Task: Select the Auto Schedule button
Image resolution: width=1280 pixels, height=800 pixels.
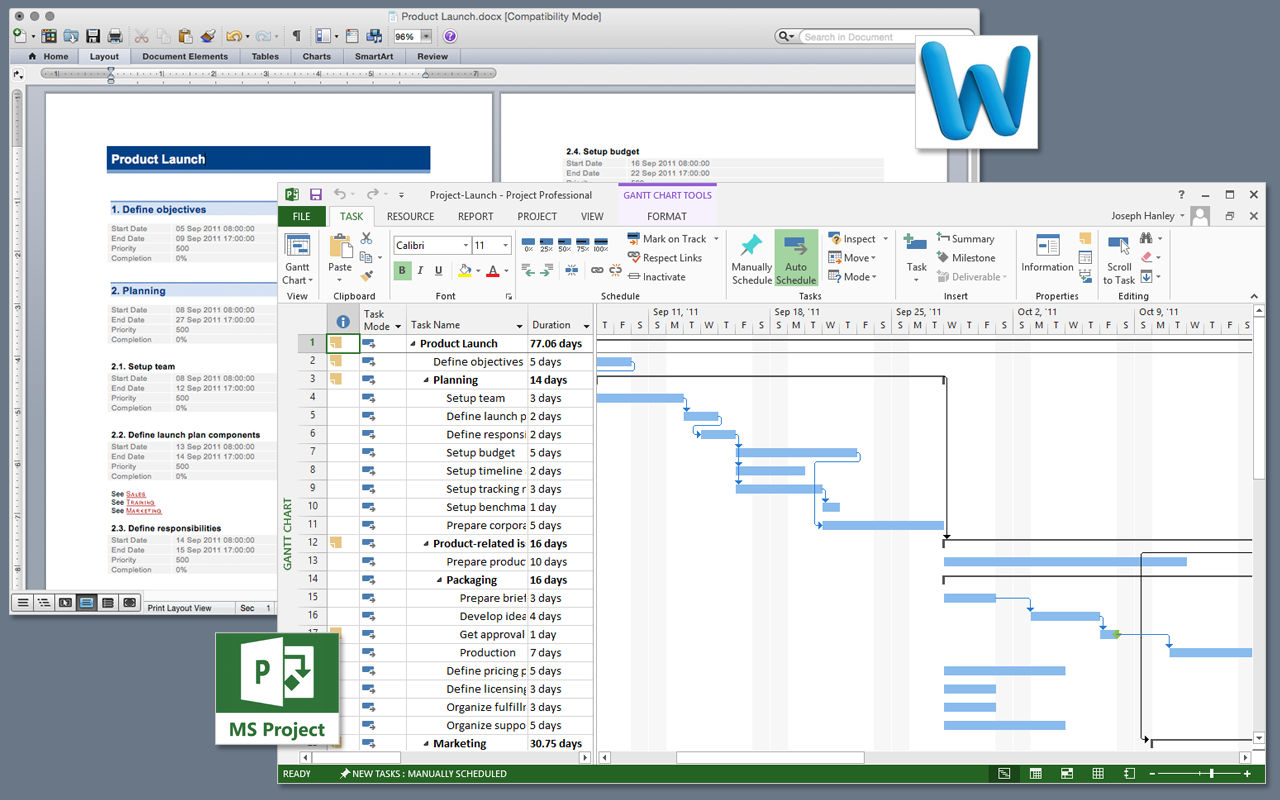Action: click(796, 259)
